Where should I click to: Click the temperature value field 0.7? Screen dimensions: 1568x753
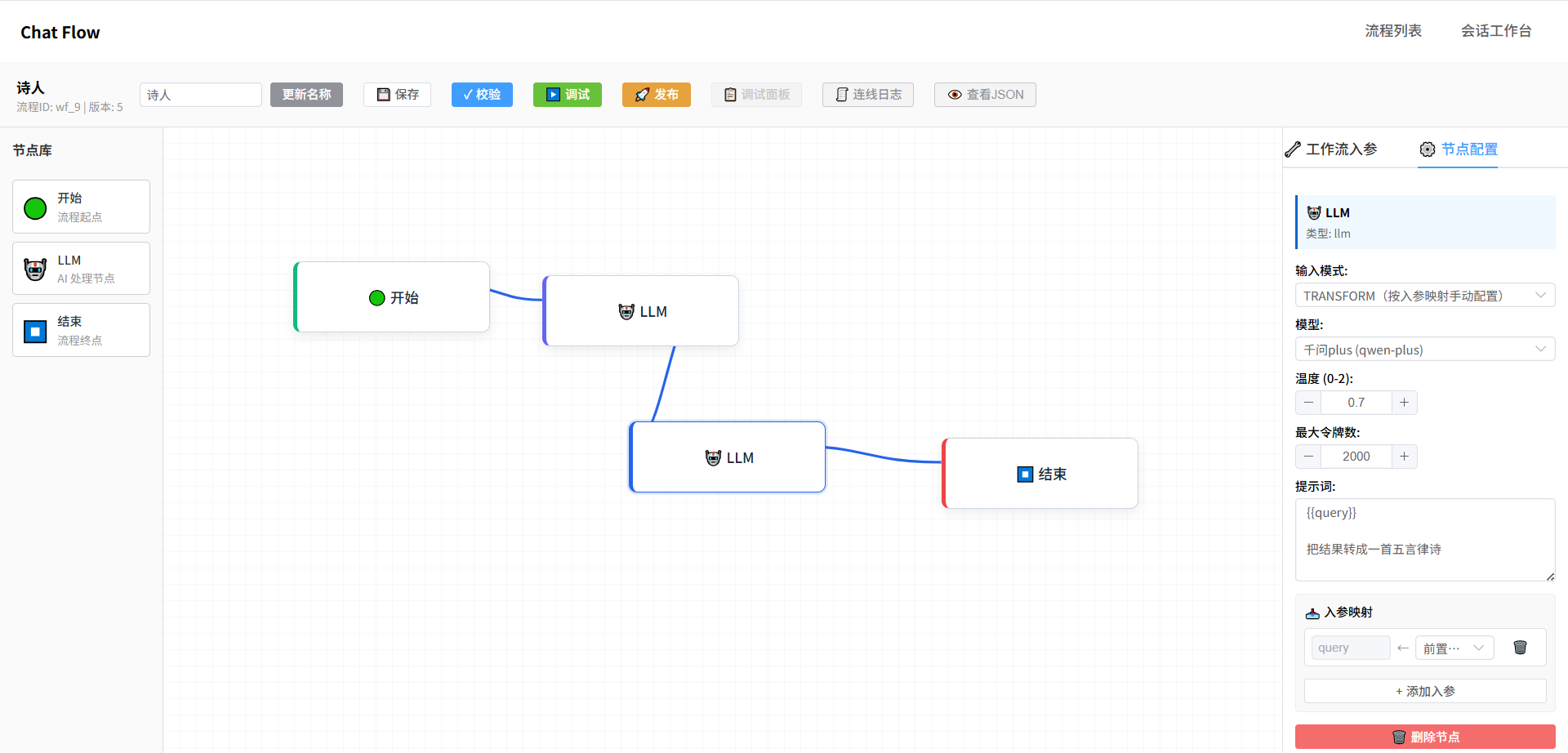pos(1356,403)
